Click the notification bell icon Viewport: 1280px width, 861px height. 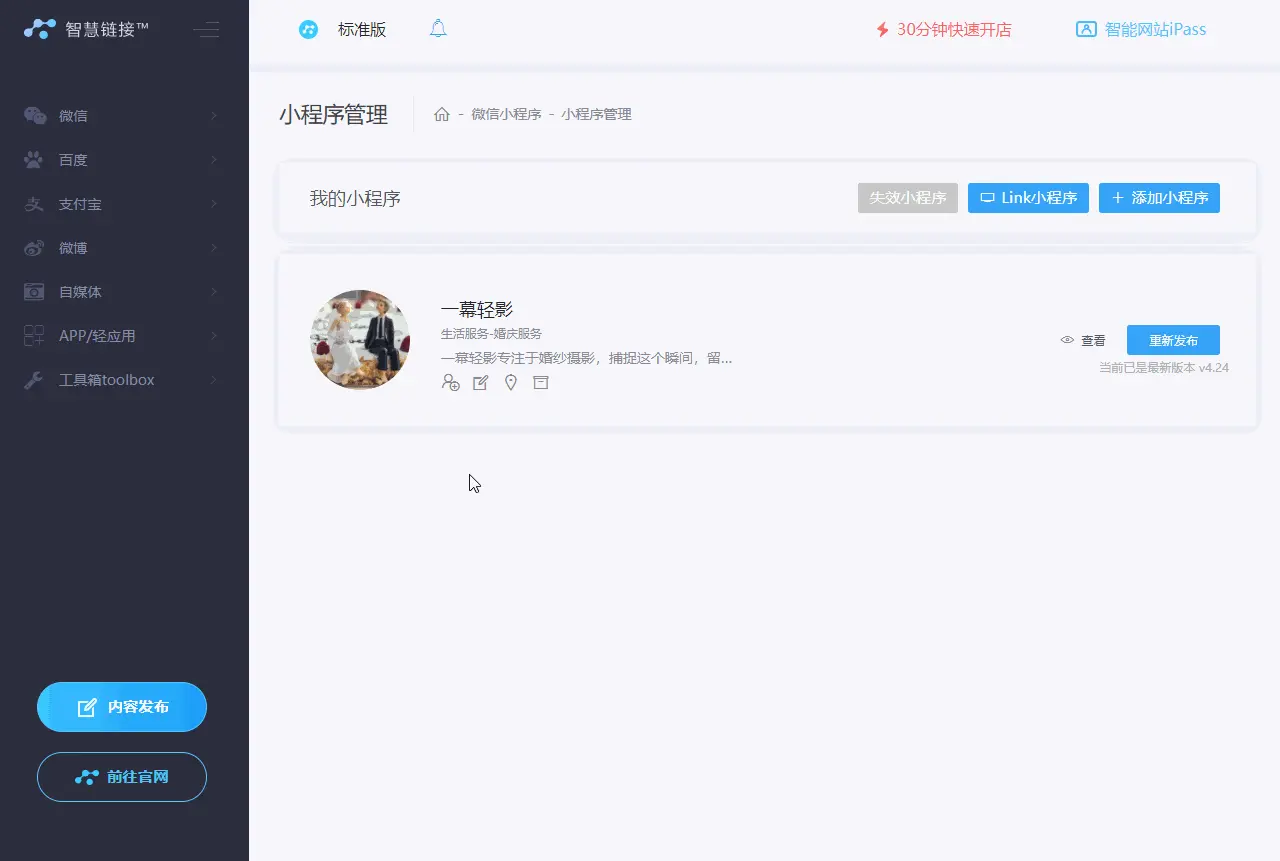pos(438,29)
